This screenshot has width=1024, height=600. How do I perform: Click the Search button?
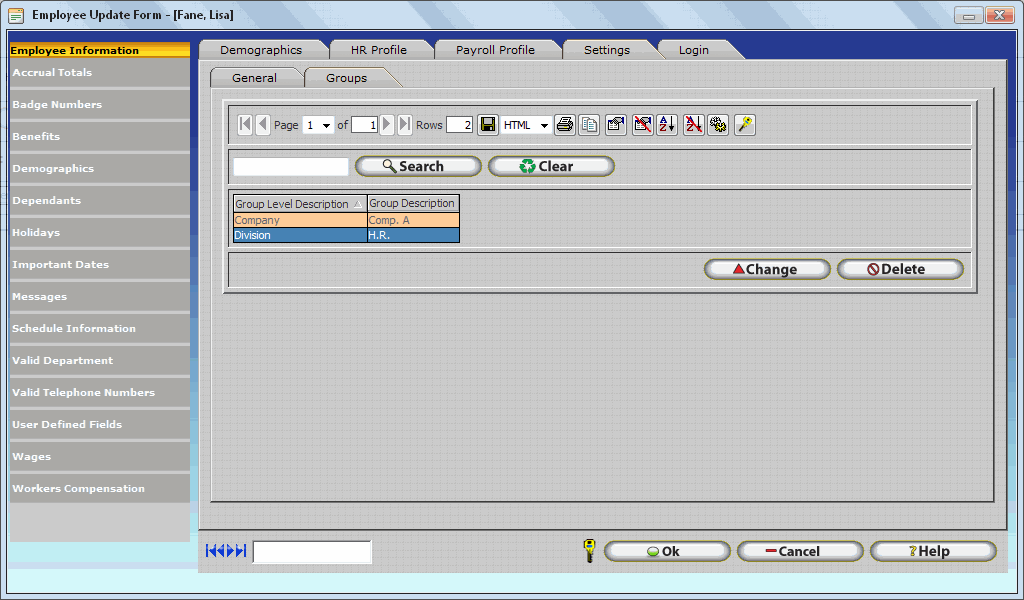pyautogui.click(x=418, y=167)
